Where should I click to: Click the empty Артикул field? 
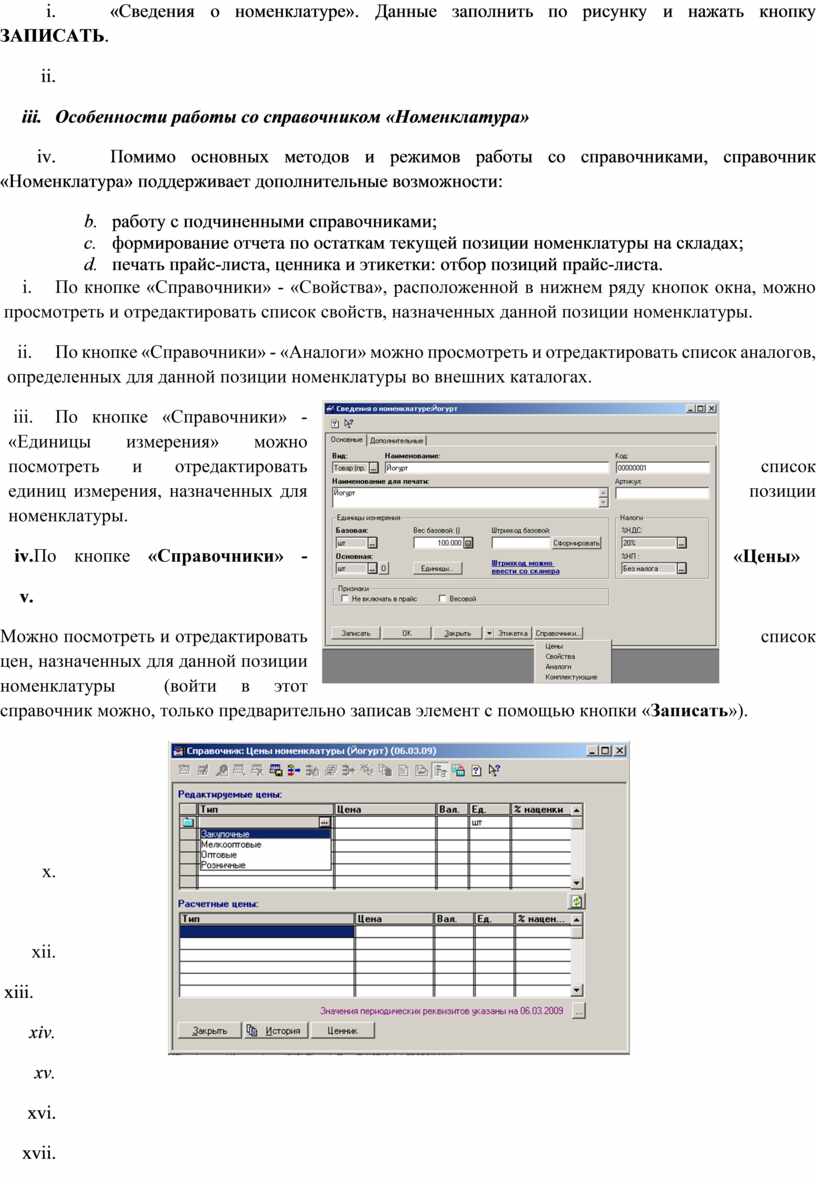[662, 493]
